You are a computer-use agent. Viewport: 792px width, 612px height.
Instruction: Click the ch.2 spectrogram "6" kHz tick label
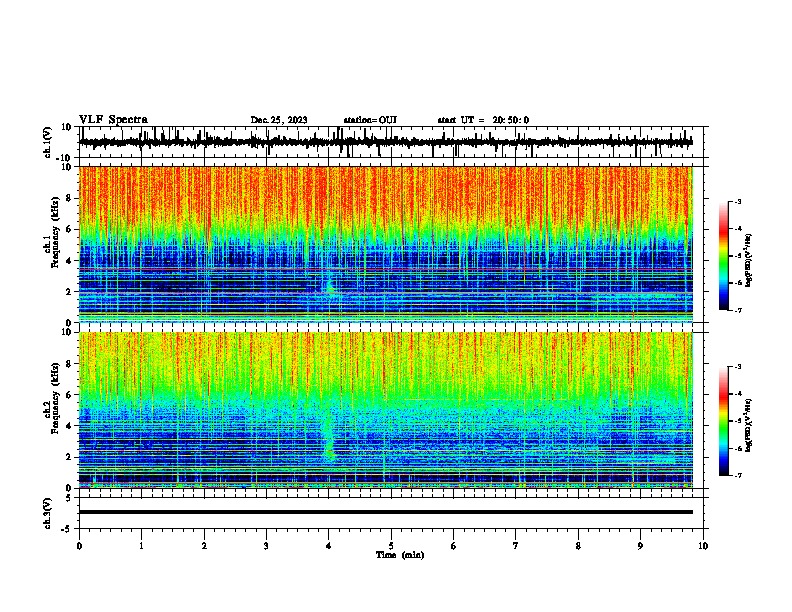pos(69,395)
